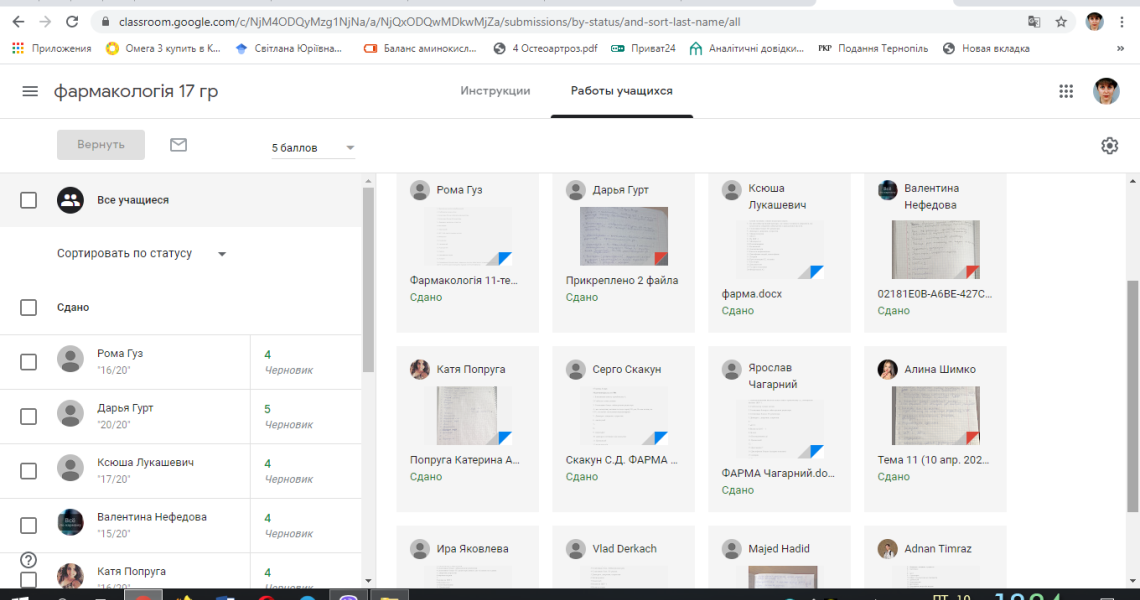Click Ира Яковлева card name

472,549
